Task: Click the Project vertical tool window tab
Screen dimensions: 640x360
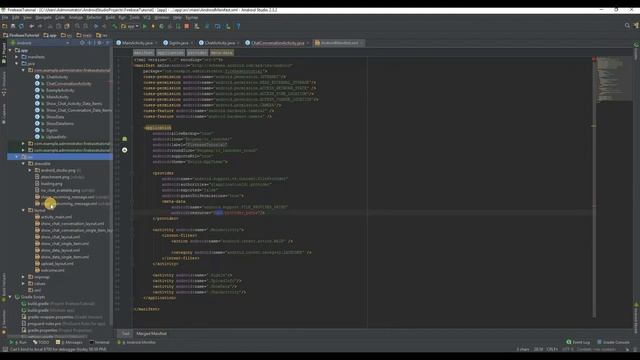Action: [x=4, y=53]
